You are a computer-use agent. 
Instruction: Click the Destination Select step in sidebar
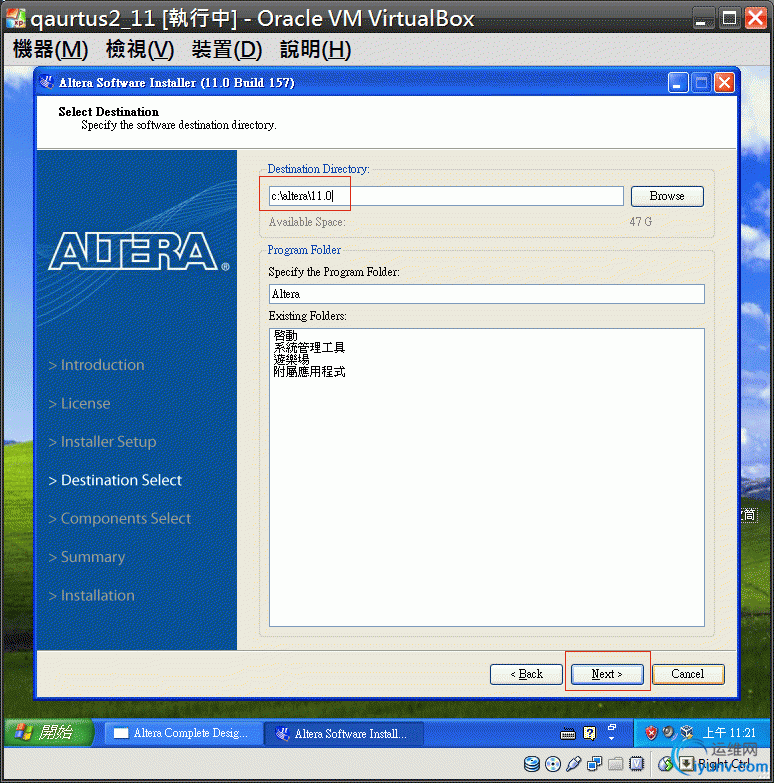point(115,480)
